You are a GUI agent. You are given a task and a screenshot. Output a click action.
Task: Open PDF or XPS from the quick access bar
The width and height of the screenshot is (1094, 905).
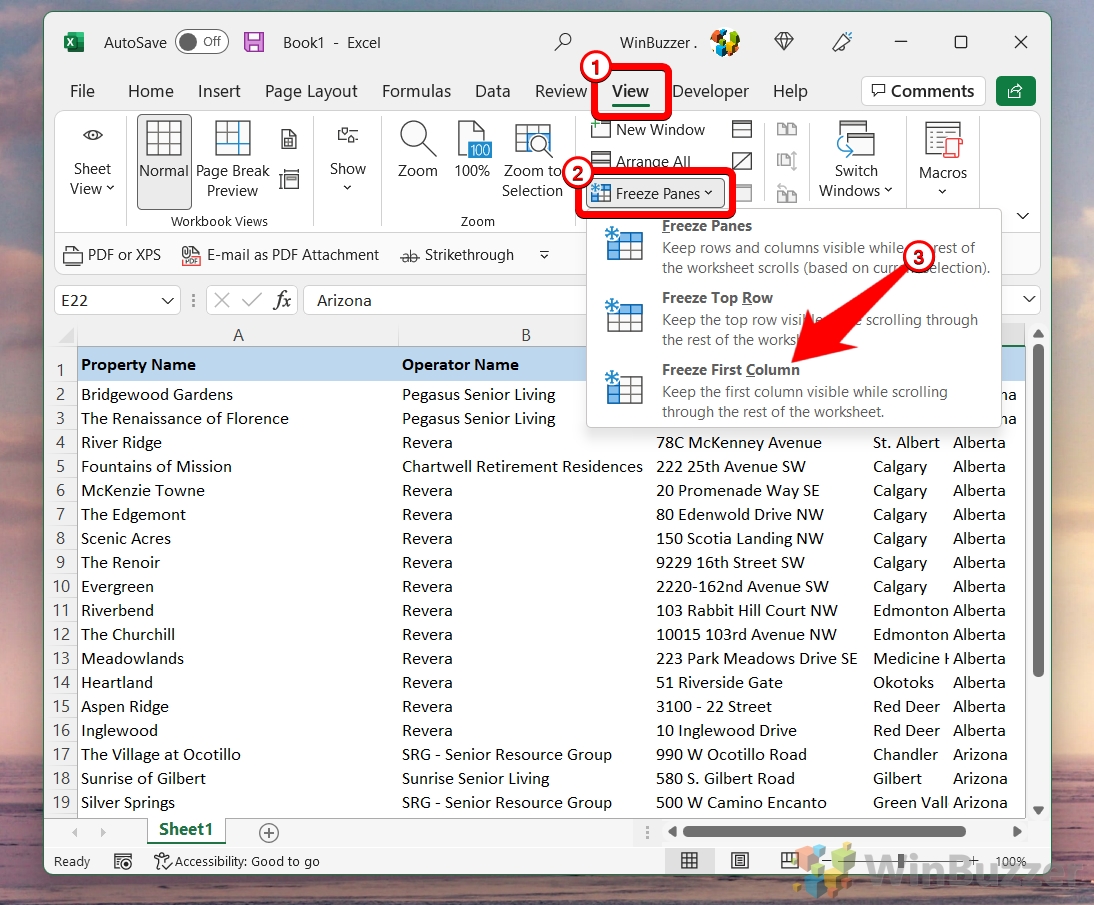[111, 254]
